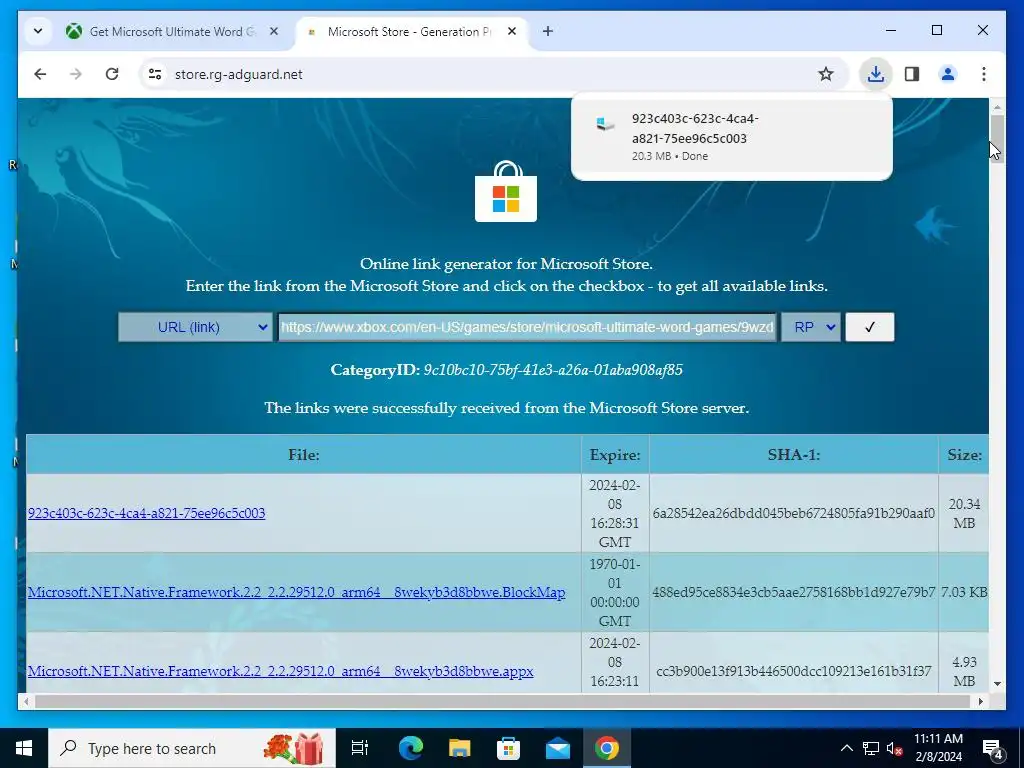Screen dimensions: 1024x768
Task: Click the SHA-1: column header
Action: click(793, 455)
